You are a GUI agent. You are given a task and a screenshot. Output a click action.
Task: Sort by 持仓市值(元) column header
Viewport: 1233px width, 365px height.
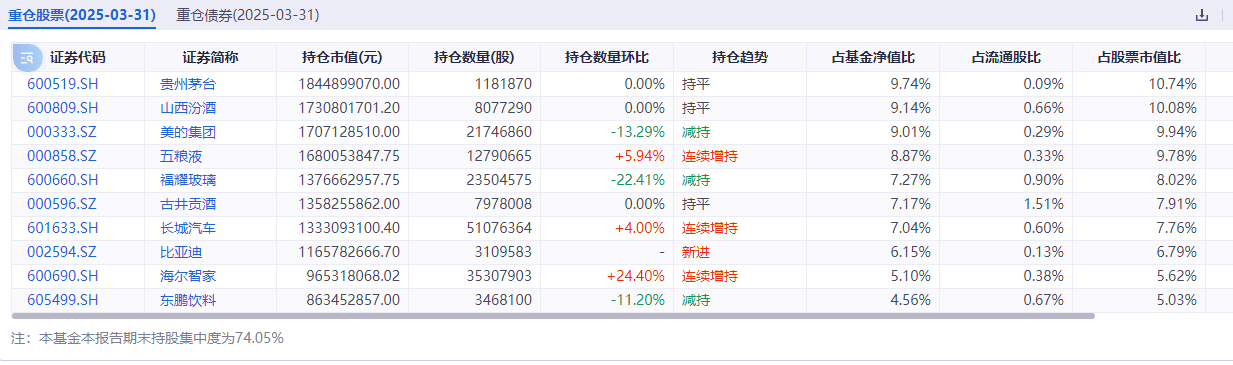(x=341, y=57)
